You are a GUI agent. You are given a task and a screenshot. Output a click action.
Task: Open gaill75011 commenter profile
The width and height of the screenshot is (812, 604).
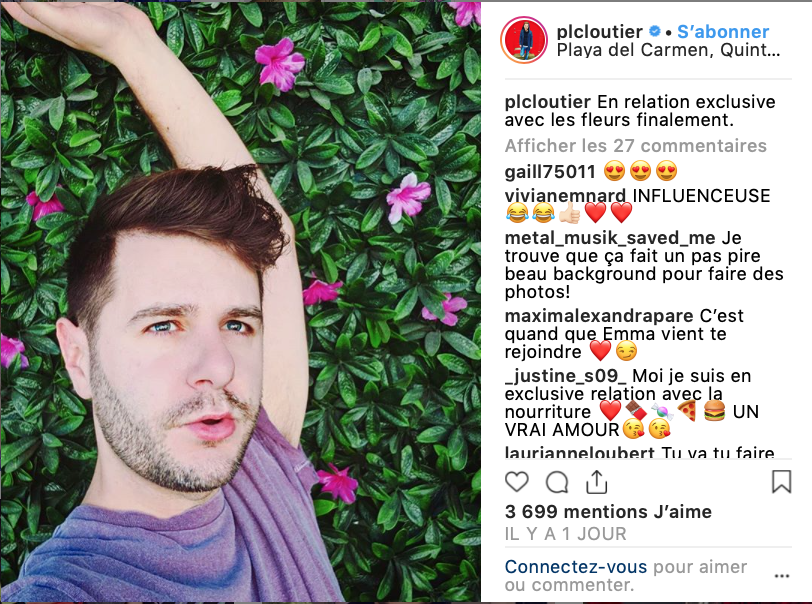click(x=550, y=171)
